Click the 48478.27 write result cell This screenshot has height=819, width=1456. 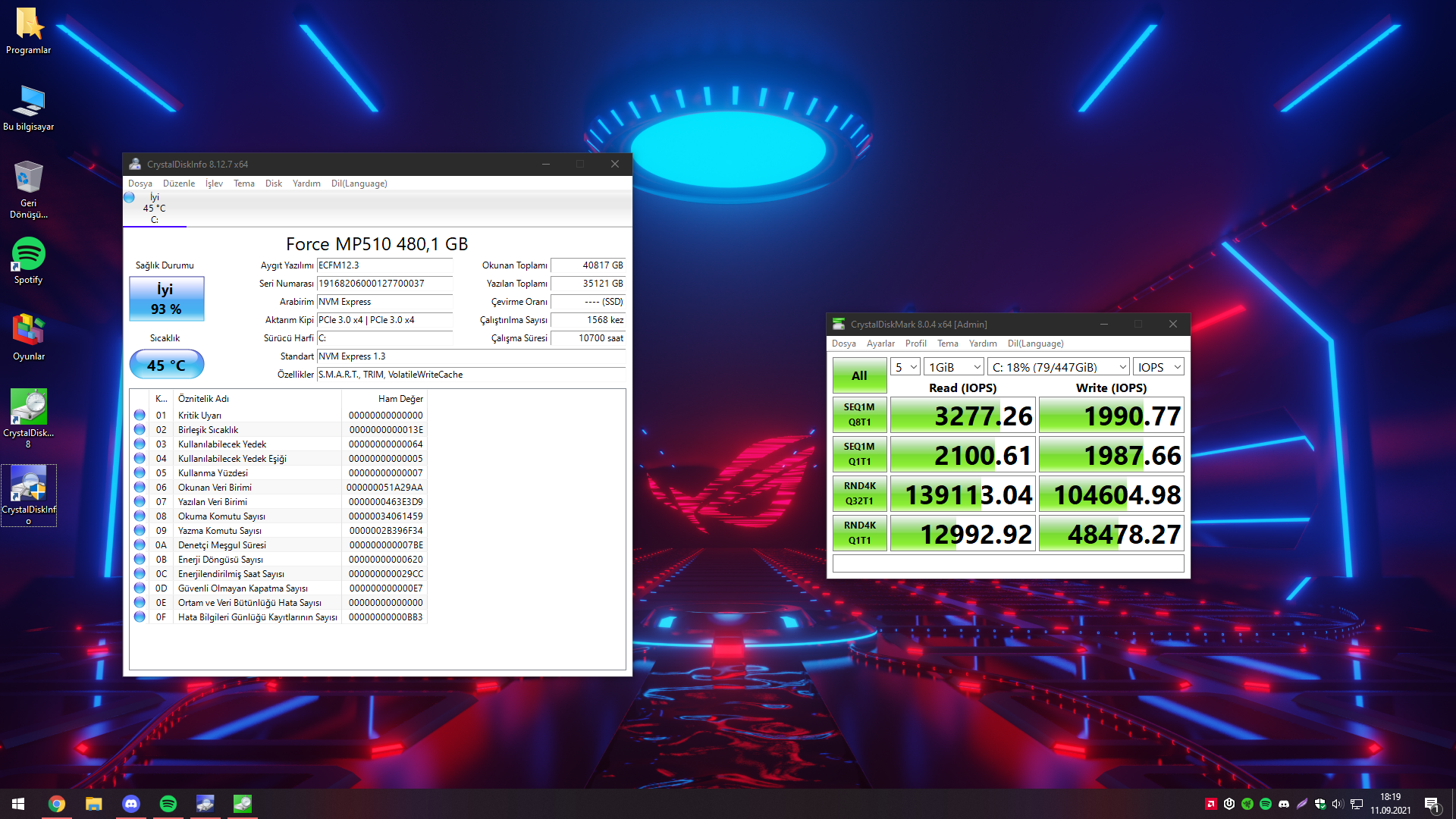(x=1111, y=534)
